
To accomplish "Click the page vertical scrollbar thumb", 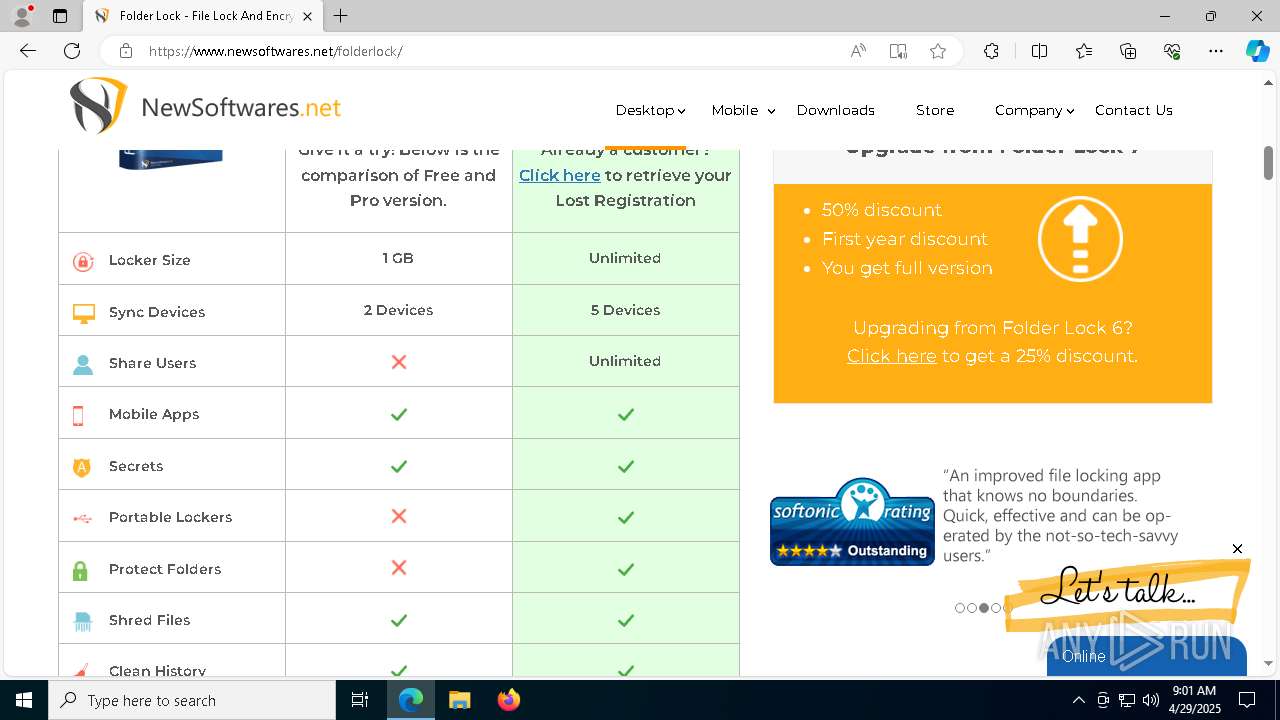I will (1268, 163).
